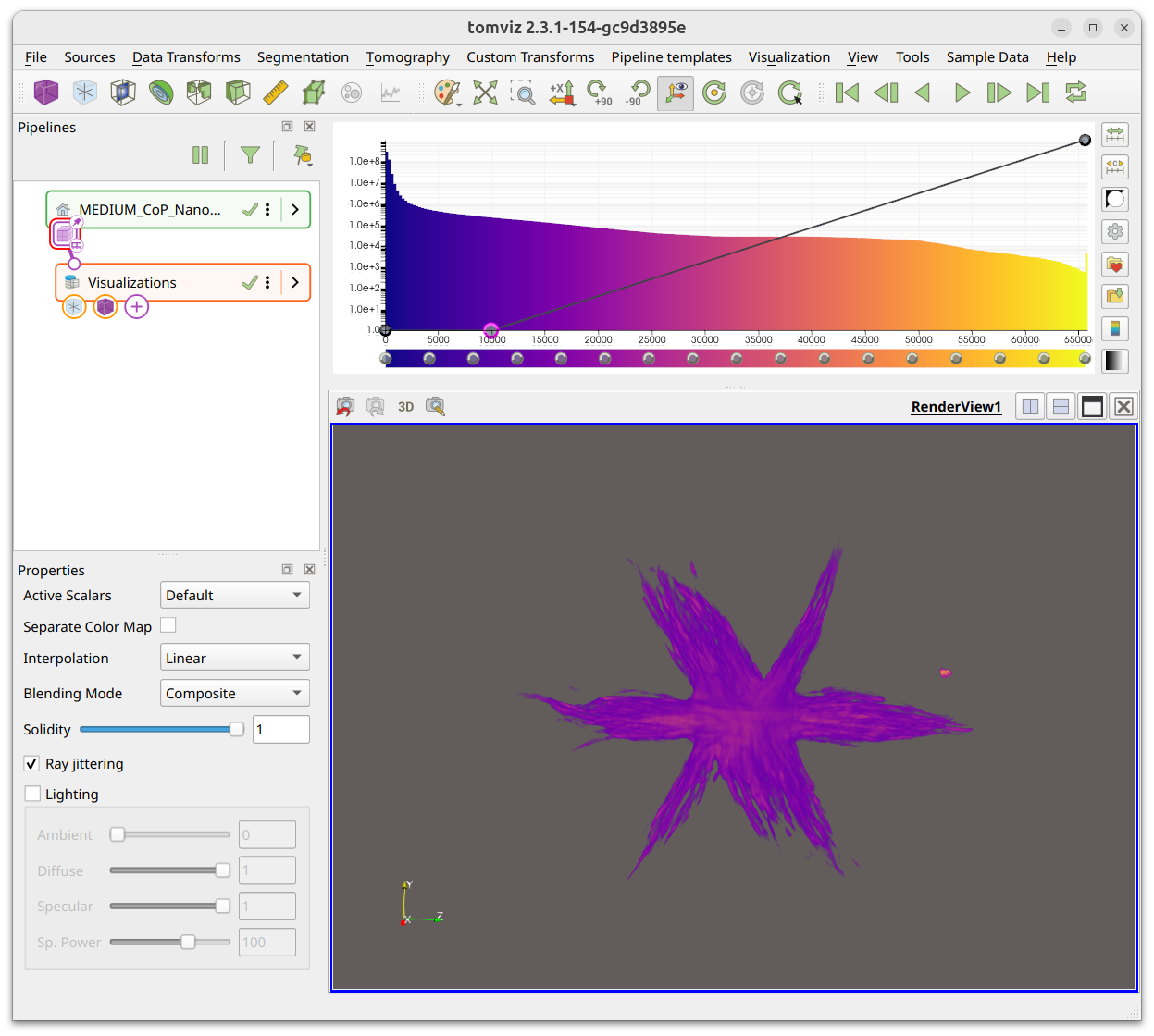The height and width of the screenshot is (1036, 1154).
Task: Add a Contour module
Action: (x=161, y=92)
